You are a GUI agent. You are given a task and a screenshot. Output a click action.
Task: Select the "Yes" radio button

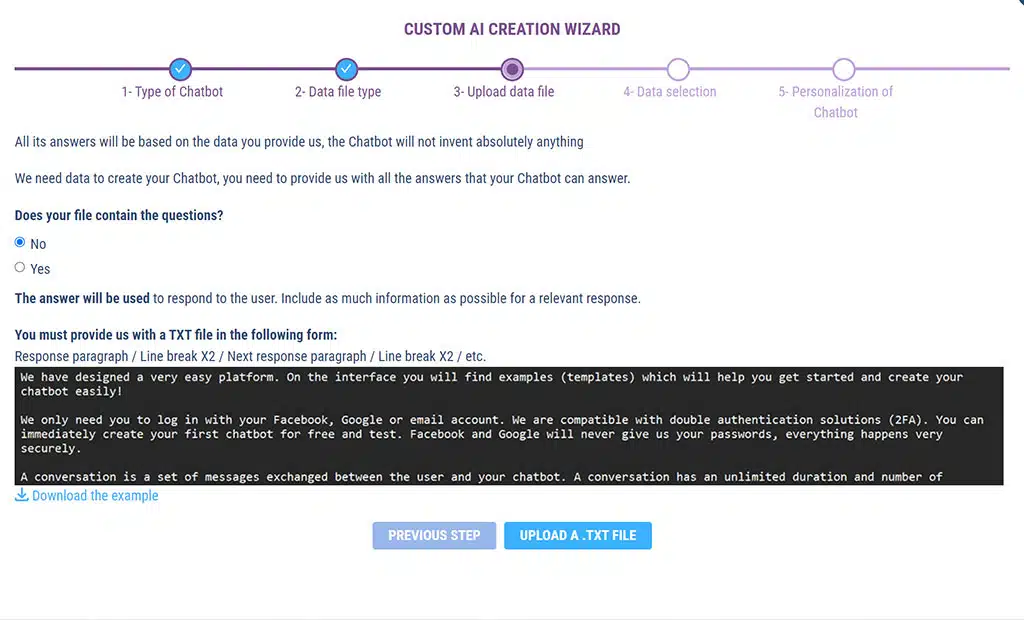[20, 268]
